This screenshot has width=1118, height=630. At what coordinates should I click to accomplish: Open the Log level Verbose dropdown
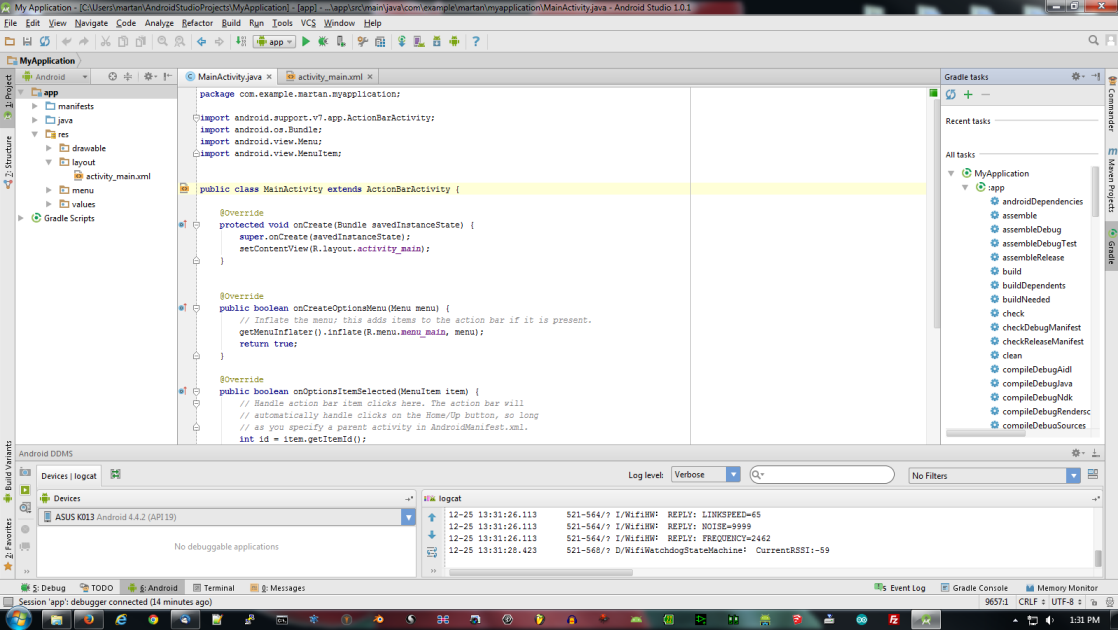tap(706, 475)
